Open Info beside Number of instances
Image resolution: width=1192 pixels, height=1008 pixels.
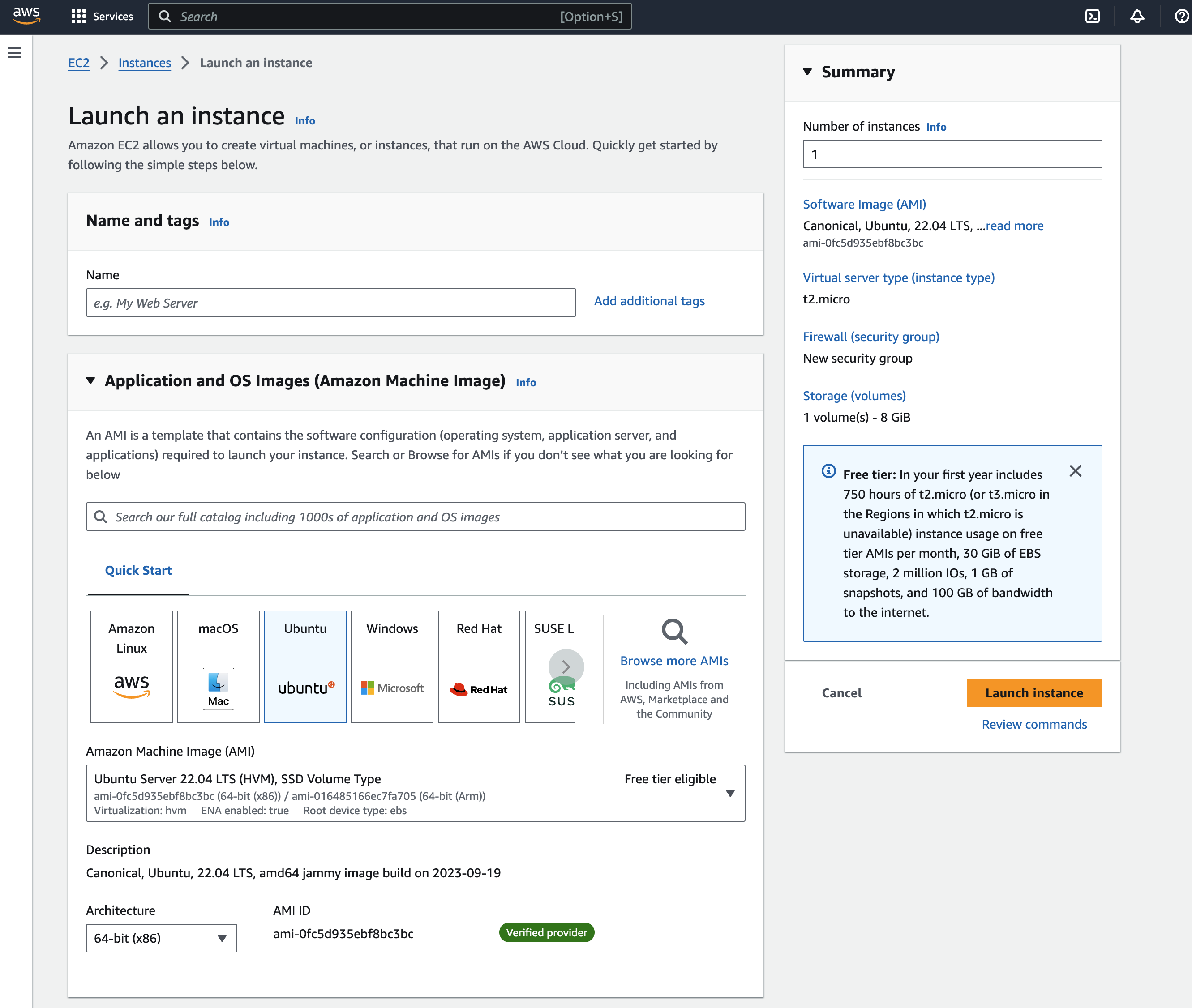pyautogui.click(x=936, y=127)
